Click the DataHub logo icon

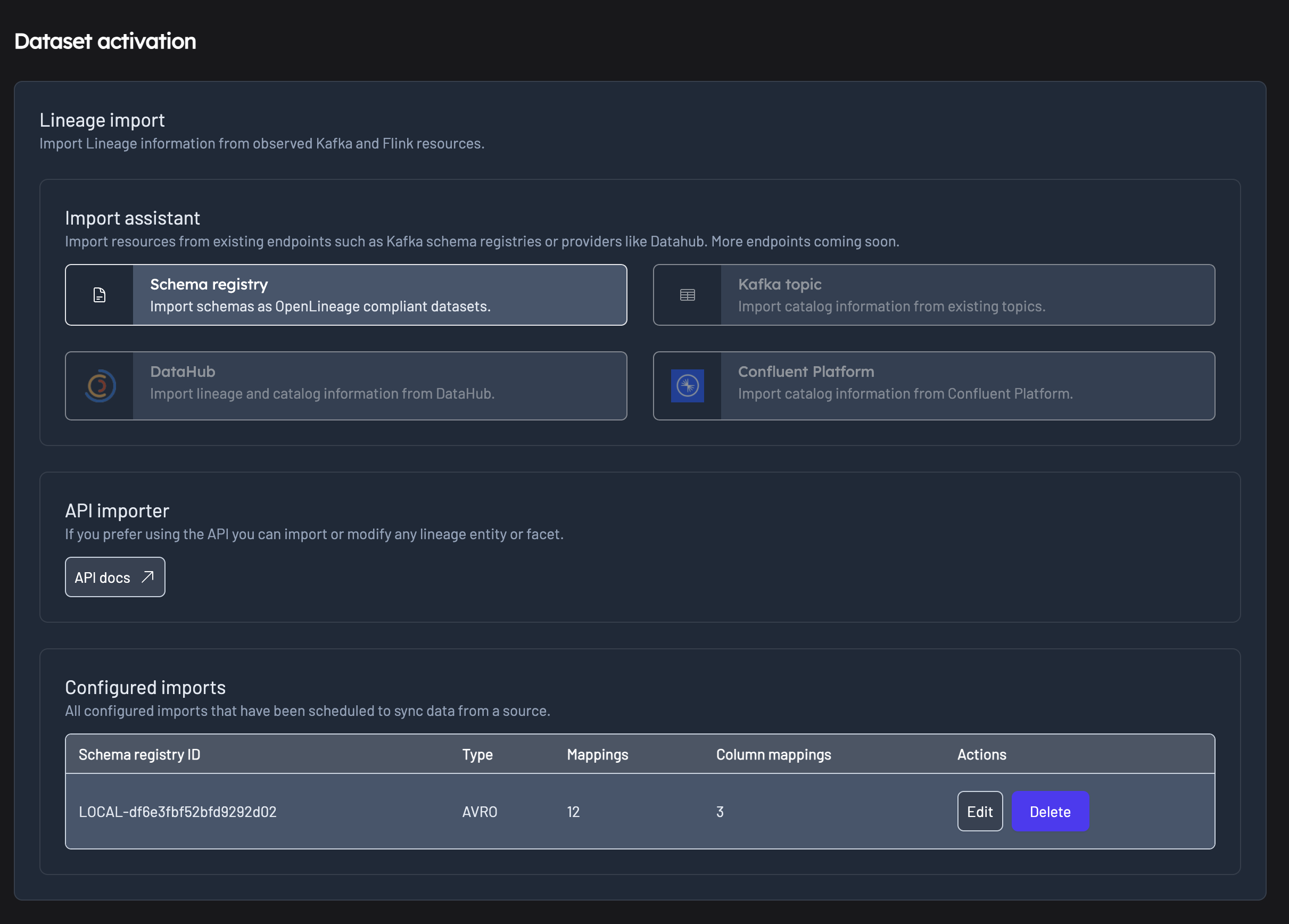click(x=100, y=386)
